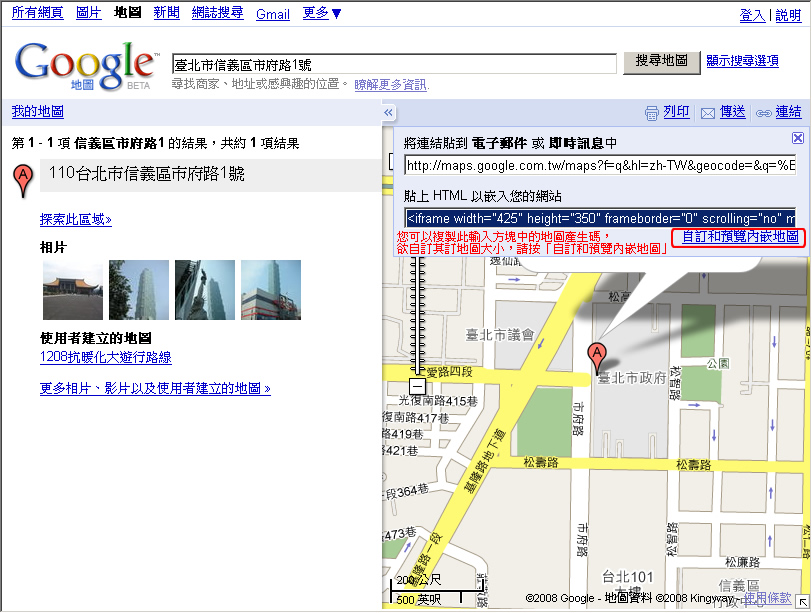Click 自訂和預覽內嵌地圖 link
Image resolution: width=812 pixels, height=613 pixels.
coord(740,236)
